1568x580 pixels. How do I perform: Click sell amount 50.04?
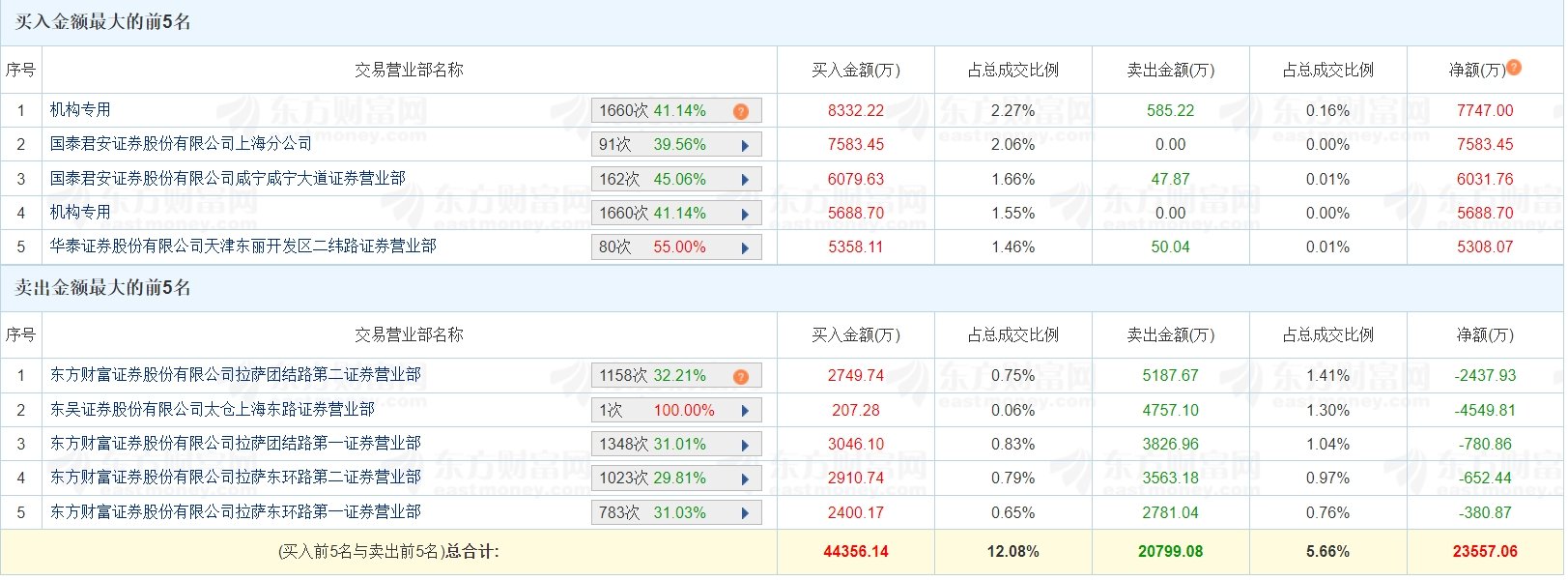pos(1171,247)
